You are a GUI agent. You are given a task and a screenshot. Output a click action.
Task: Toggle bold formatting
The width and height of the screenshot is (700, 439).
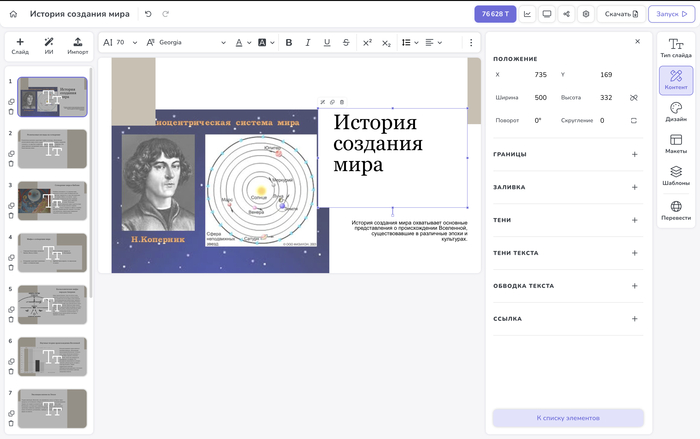289,42
